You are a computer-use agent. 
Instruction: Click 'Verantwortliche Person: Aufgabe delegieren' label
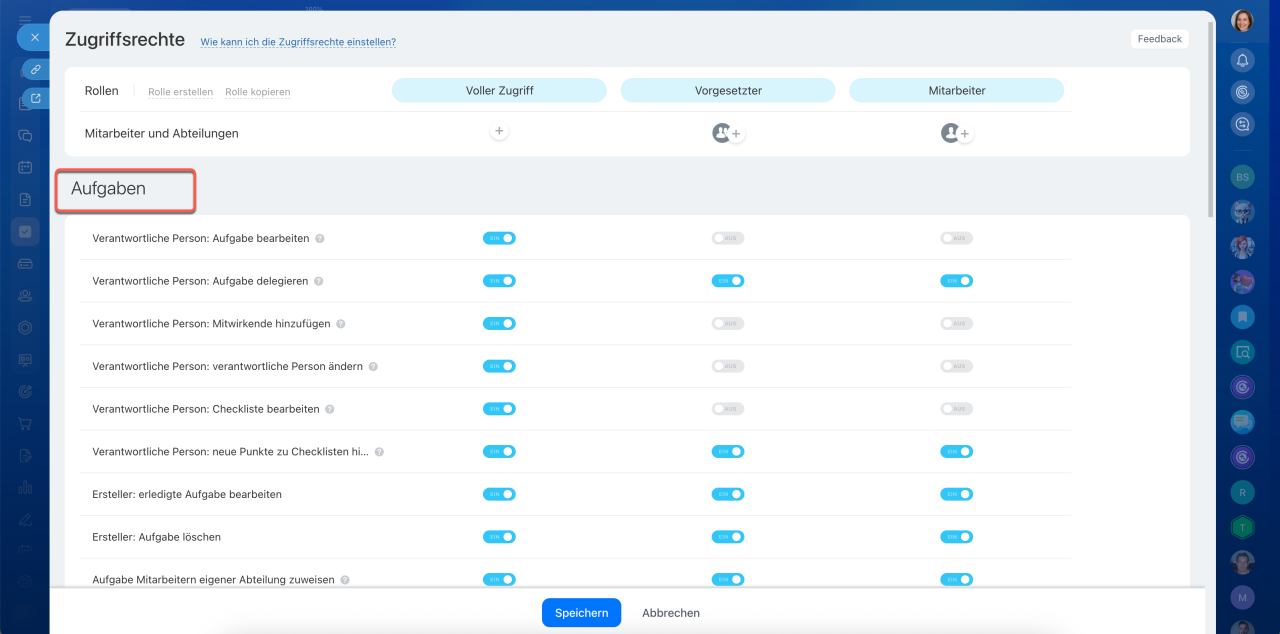click(x=200, y=281)
